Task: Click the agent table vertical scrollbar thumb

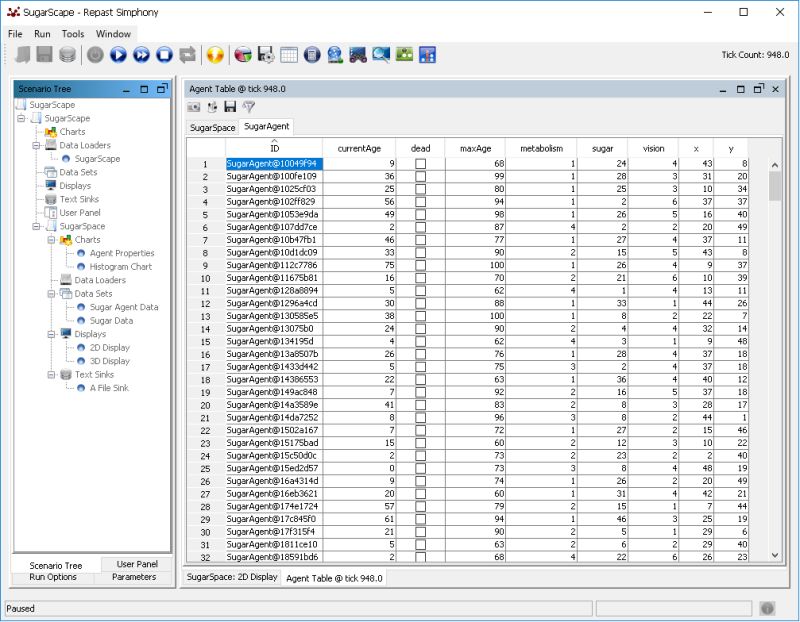Action: pyautogui.click(x=774, y=186)
